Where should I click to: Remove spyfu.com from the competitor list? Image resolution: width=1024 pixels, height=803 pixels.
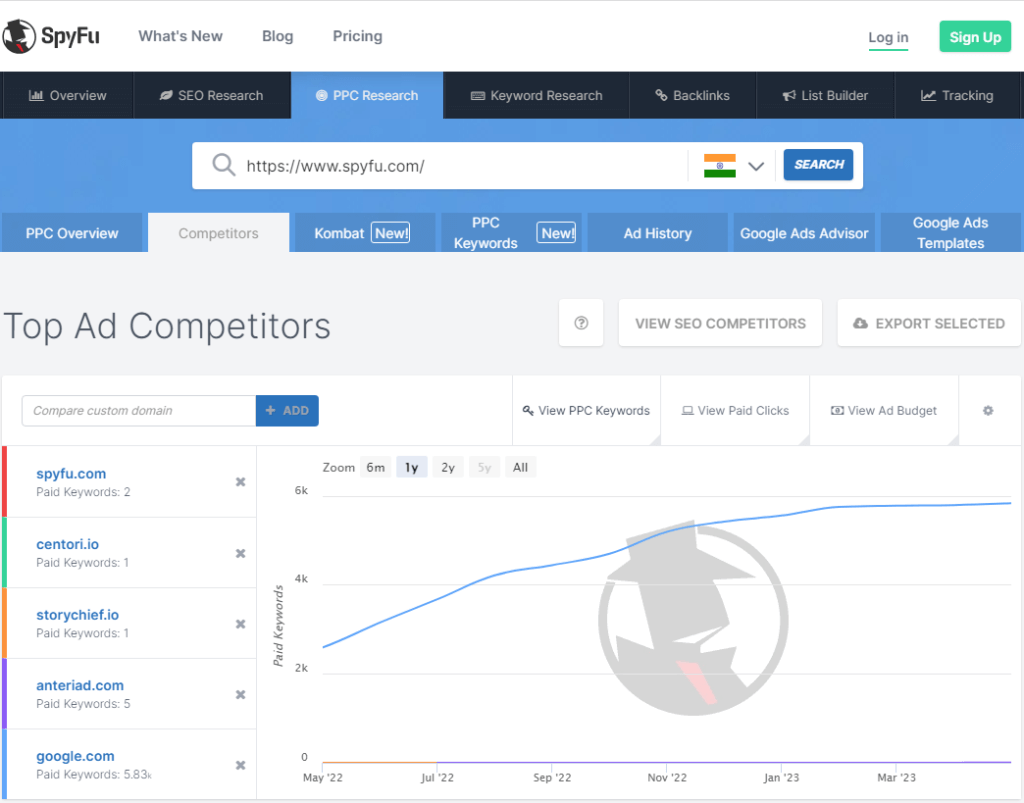(x=240, y=482)
